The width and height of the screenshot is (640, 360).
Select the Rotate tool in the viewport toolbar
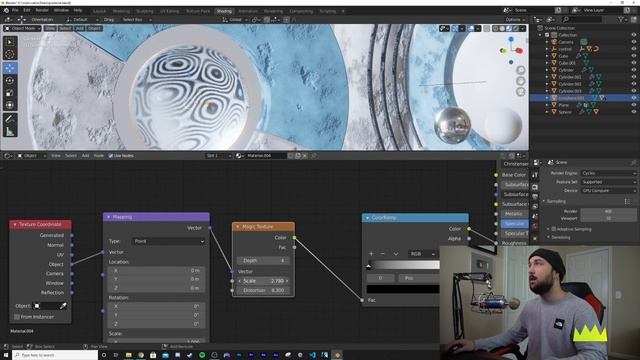pos(10,80)
